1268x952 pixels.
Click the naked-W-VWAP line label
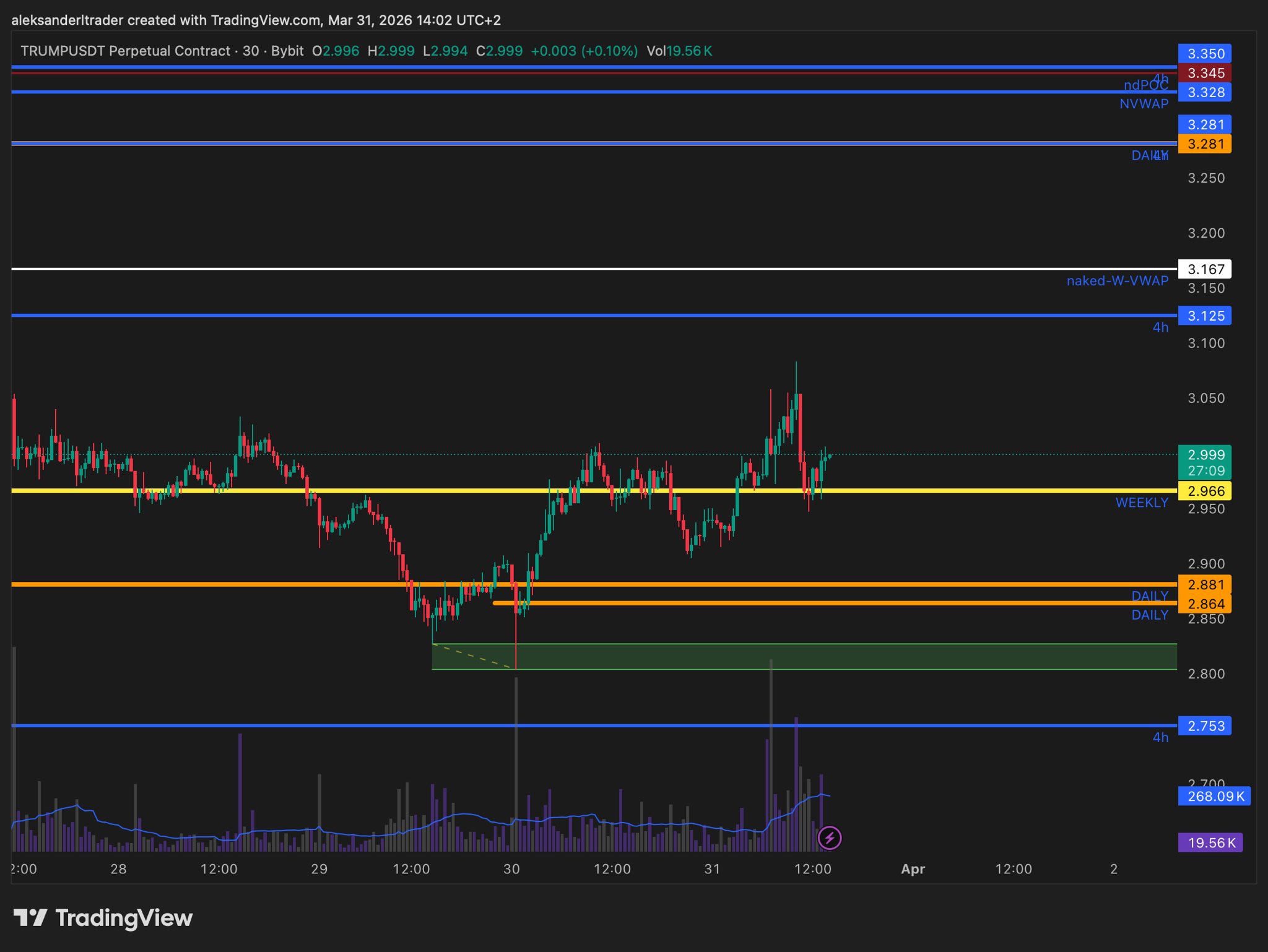click(1117, 281)
